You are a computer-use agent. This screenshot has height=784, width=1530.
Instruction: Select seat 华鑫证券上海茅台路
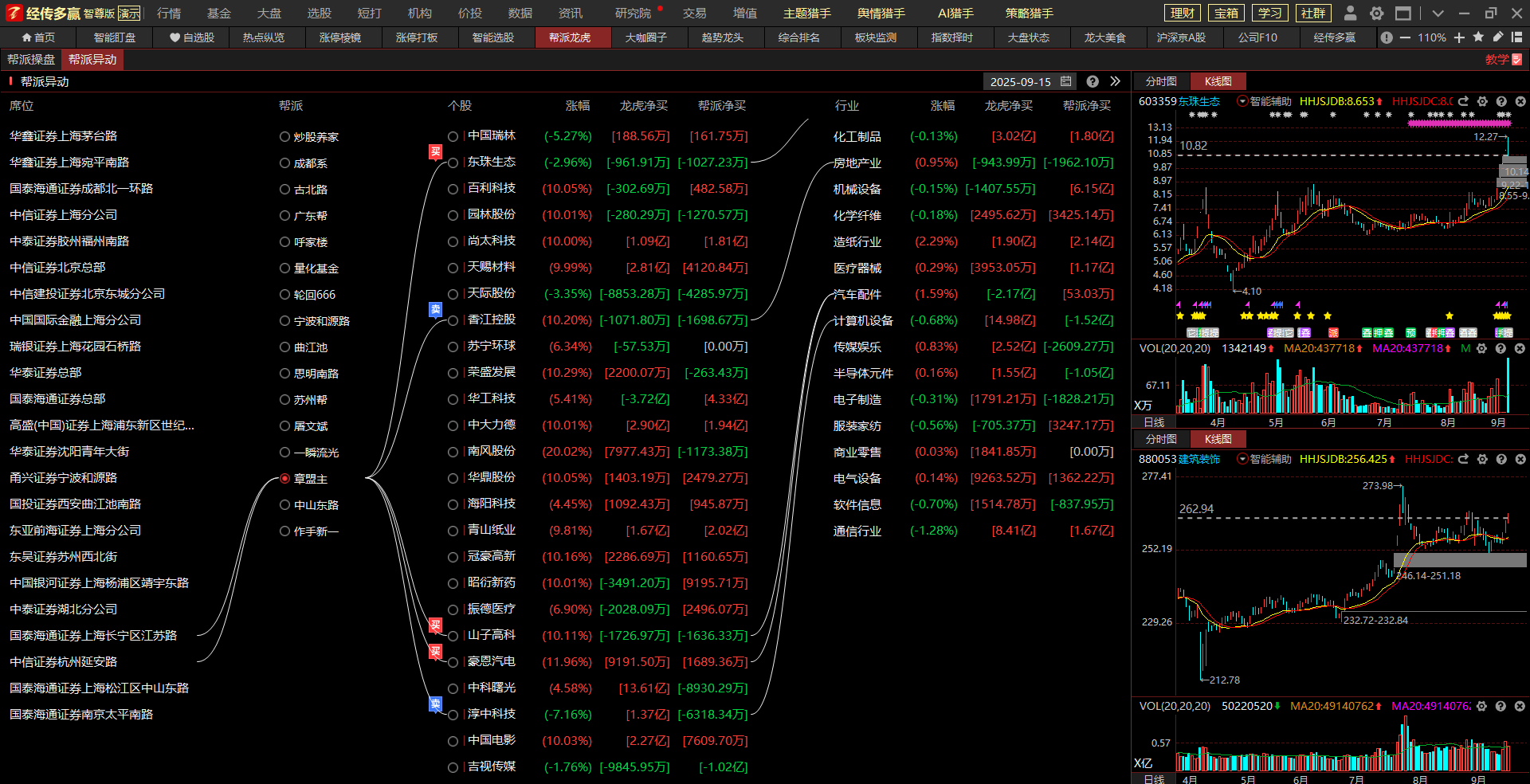coord(63,136)
